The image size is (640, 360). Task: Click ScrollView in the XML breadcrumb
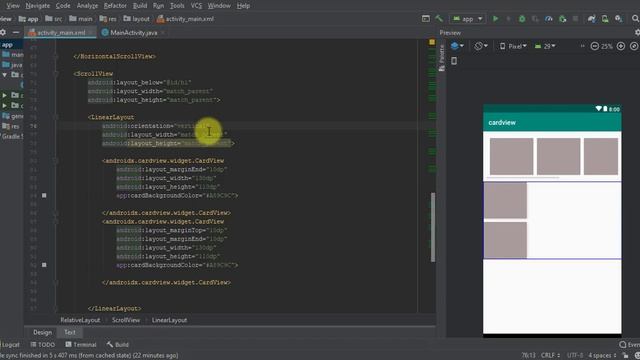tap(126, 320)
